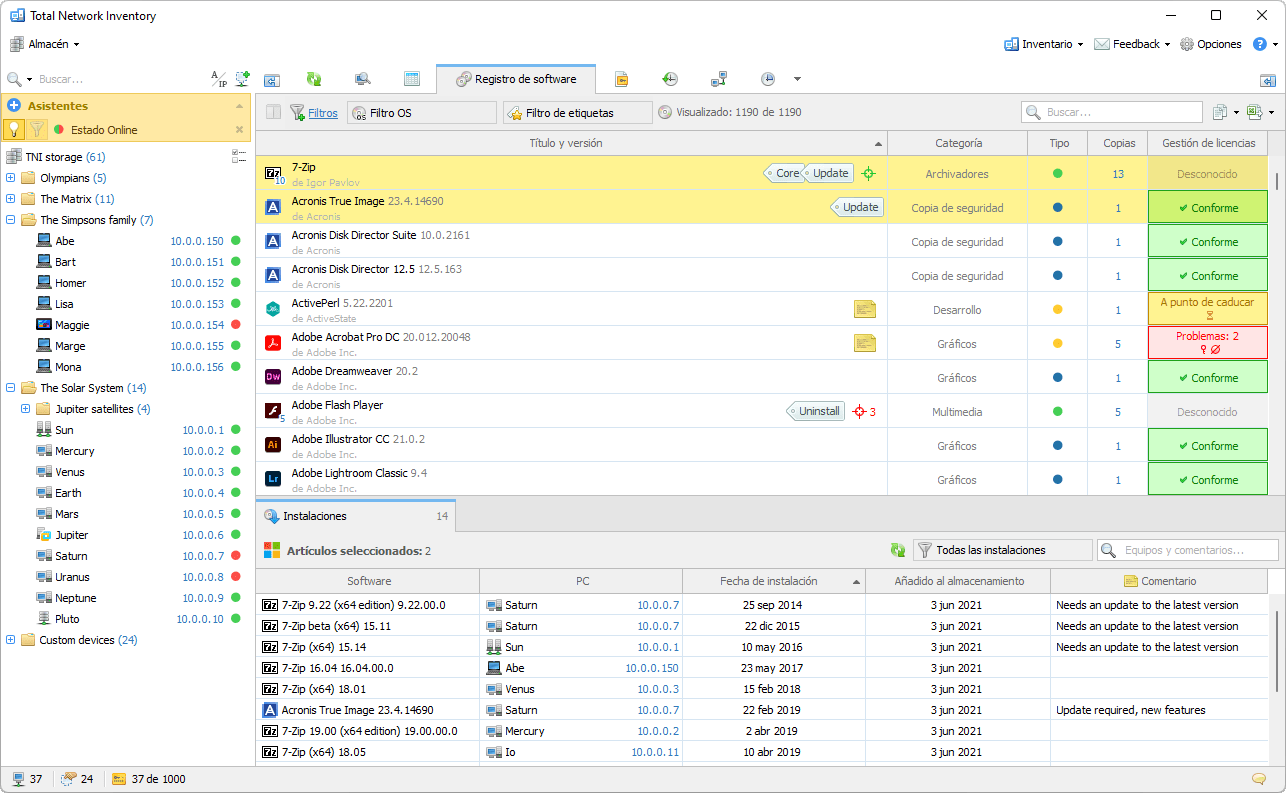The height and width of the screenshot is (793, 1286).
Task: Click the Export to Excel icon
Action: [1255, 113]
